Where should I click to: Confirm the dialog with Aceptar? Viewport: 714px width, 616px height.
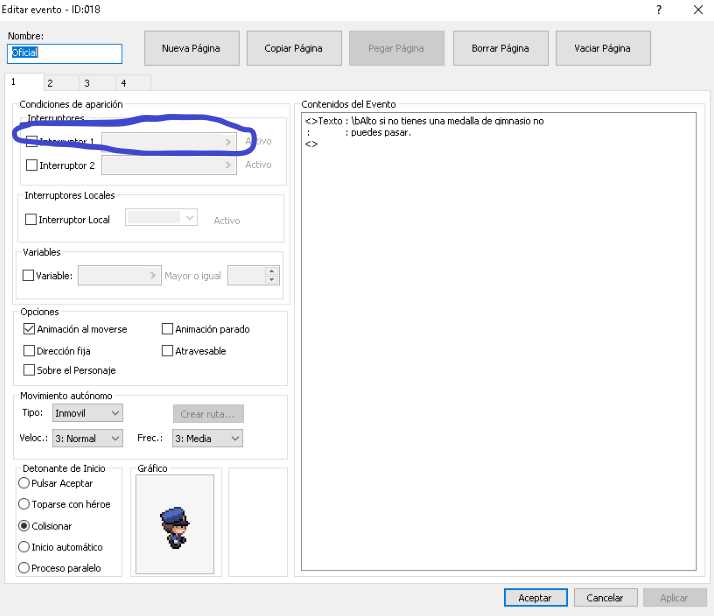535,597
